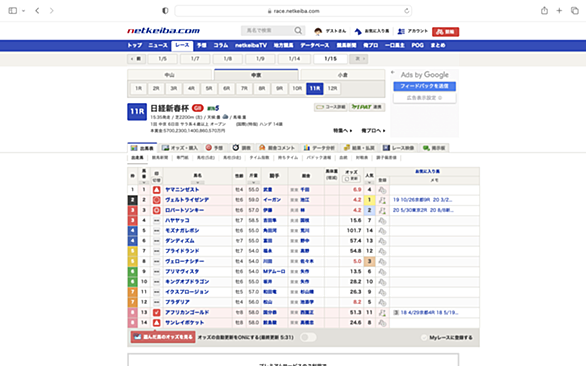Open jockey link Mデムーロ

274,271
